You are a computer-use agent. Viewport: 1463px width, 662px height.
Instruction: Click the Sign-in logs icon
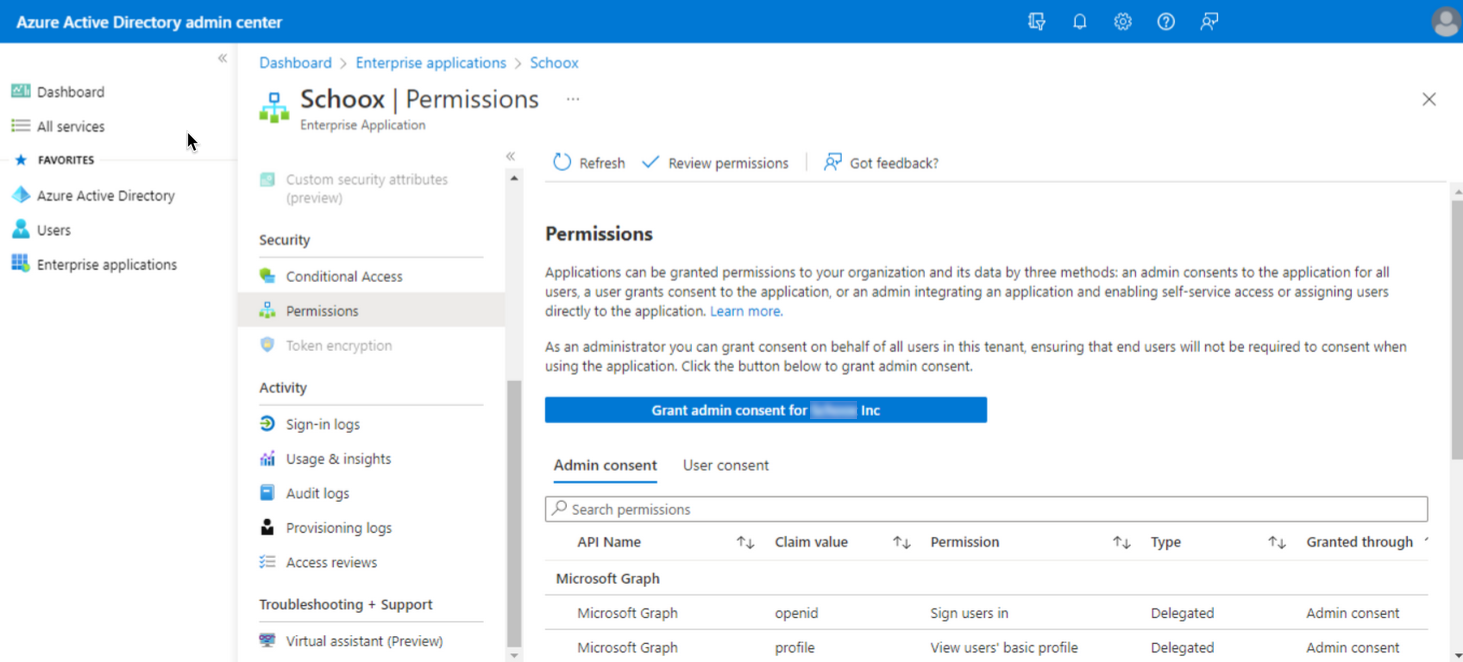click(x=267, y=424)
